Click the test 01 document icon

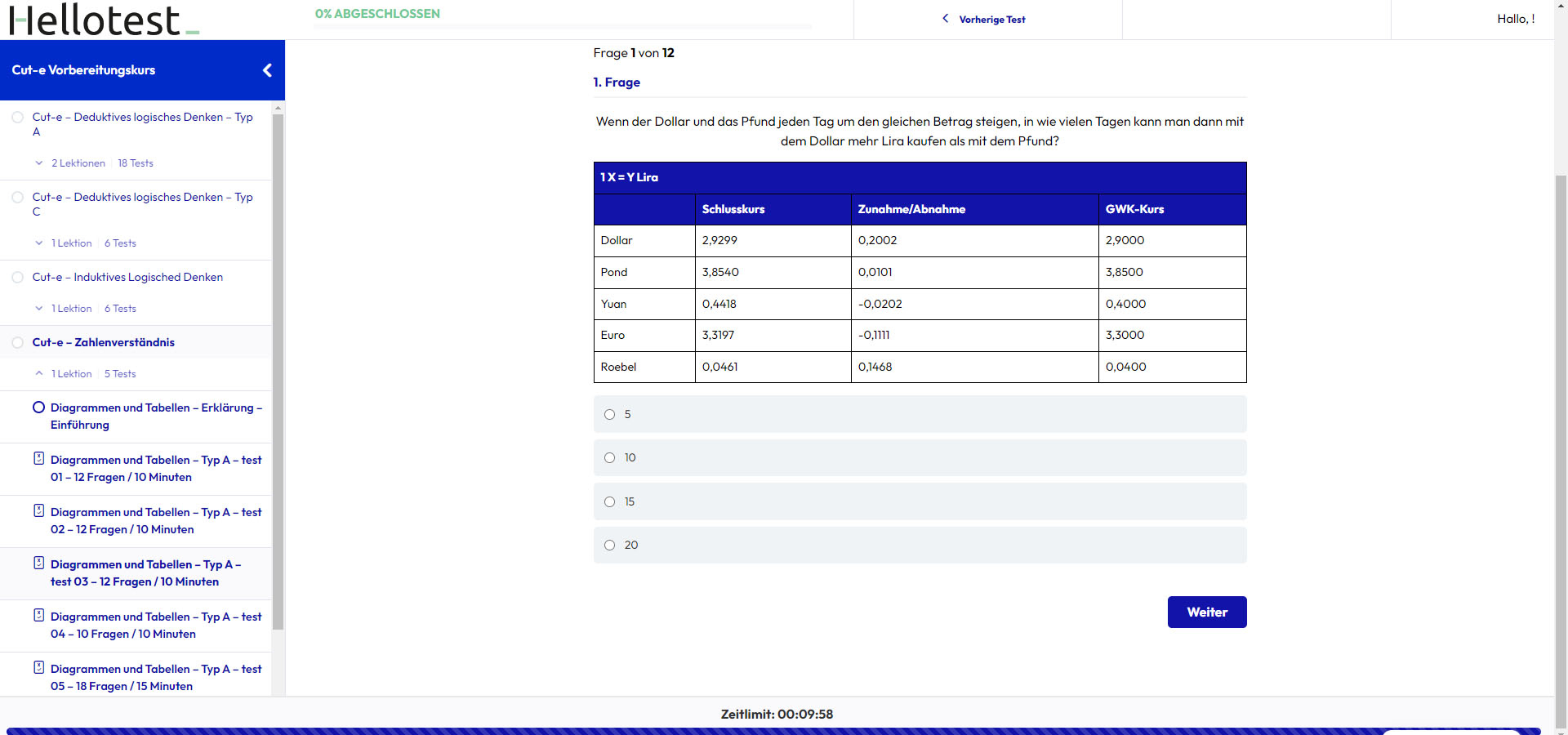pyautogui.click(x=38, y=458)
